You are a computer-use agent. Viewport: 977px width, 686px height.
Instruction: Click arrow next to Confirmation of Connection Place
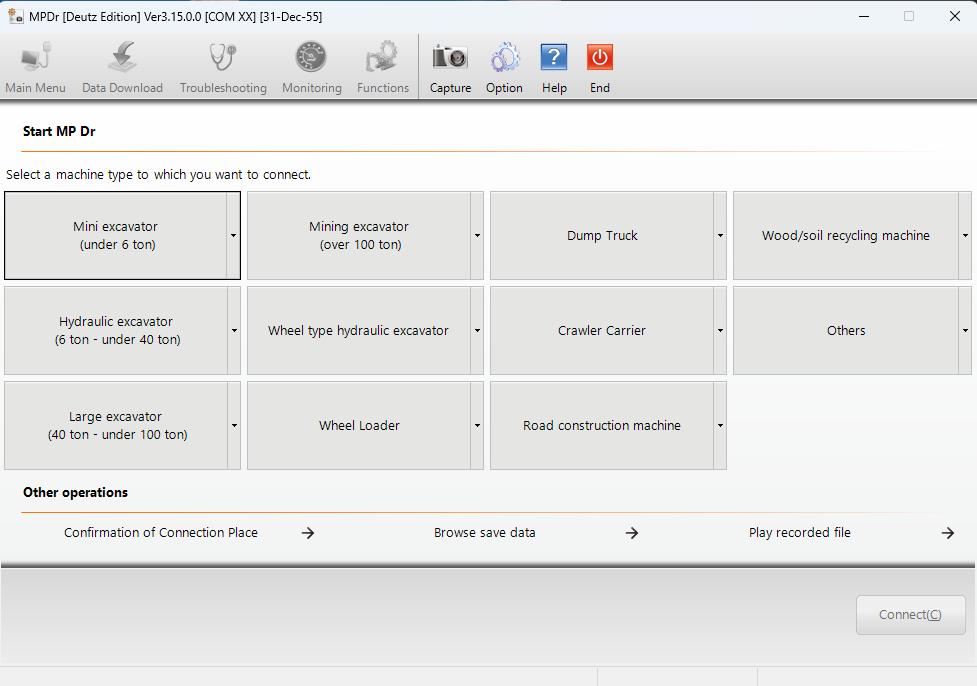coord(308,533)
